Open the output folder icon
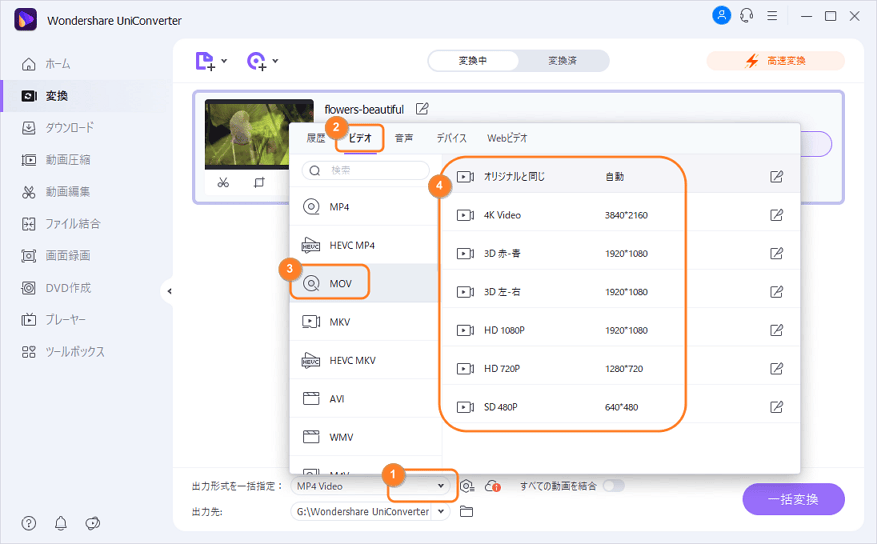 (466, 512)
